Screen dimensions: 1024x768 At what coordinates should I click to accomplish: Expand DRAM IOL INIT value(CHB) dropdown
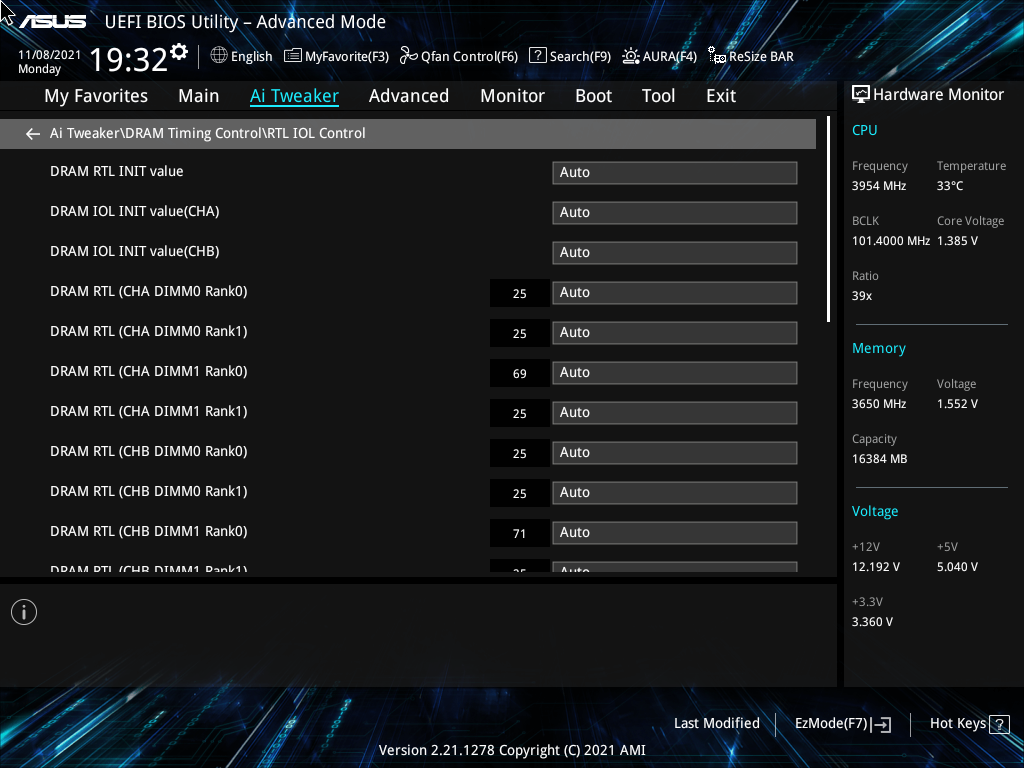coord(675,252)
